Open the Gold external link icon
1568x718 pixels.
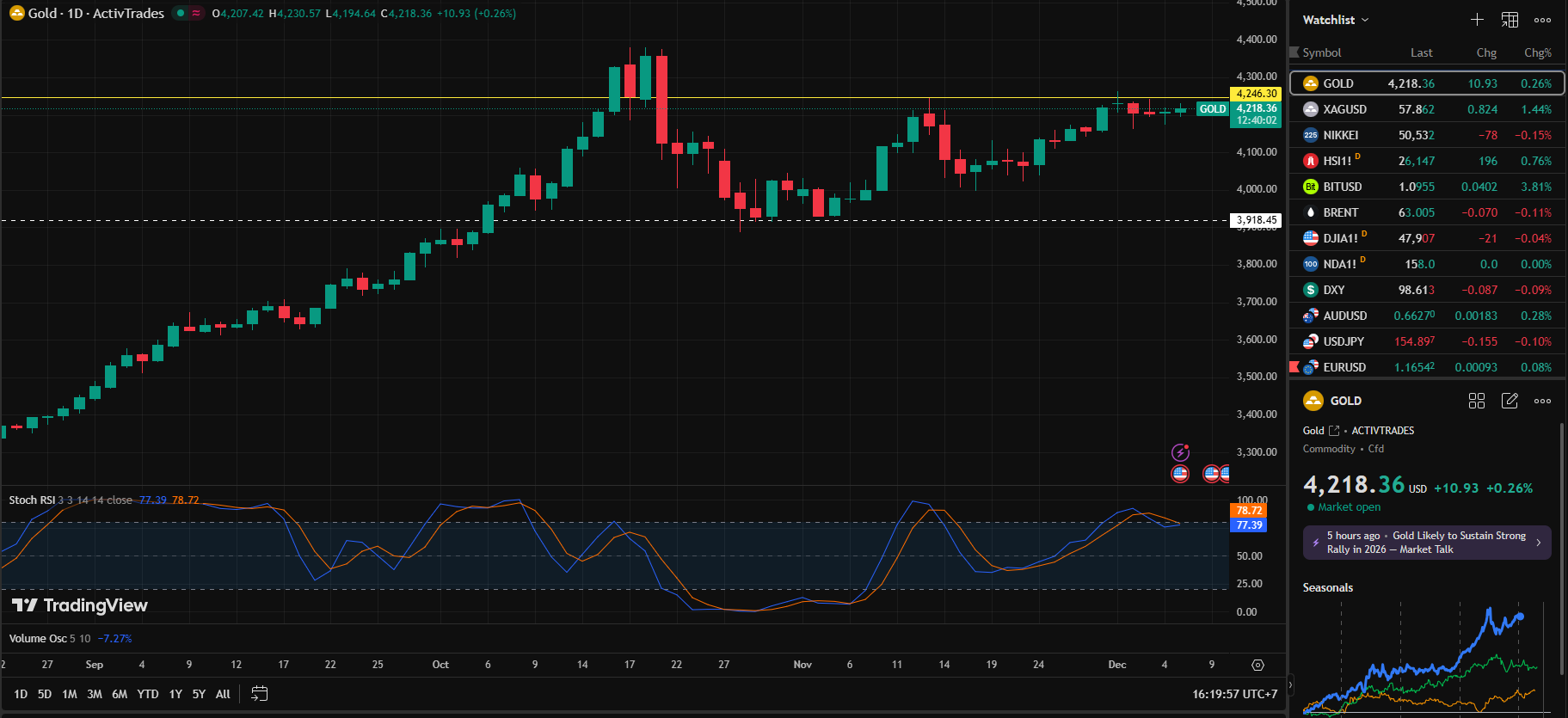pos(1334,431)
